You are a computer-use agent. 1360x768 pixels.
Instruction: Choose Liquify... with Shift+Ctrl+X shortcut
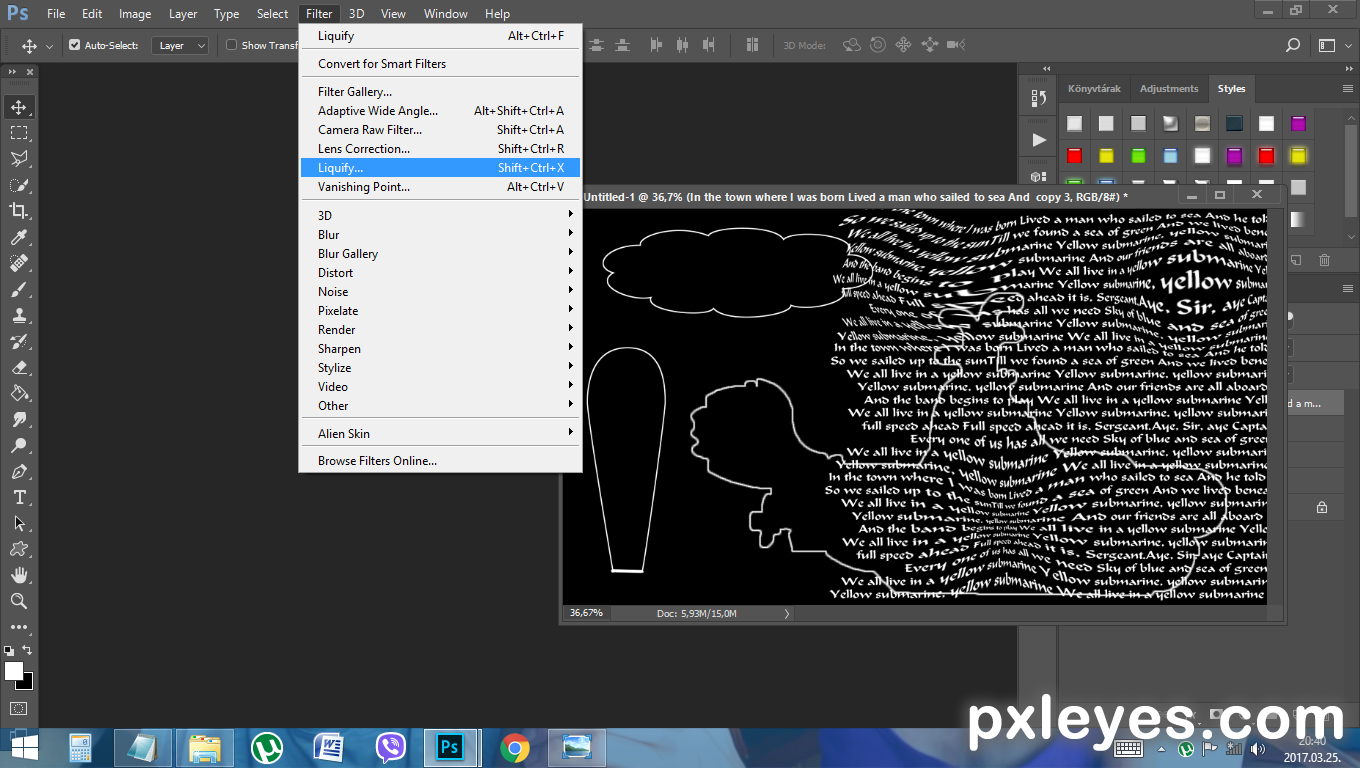pyautogui.click(x=440, y=168)
